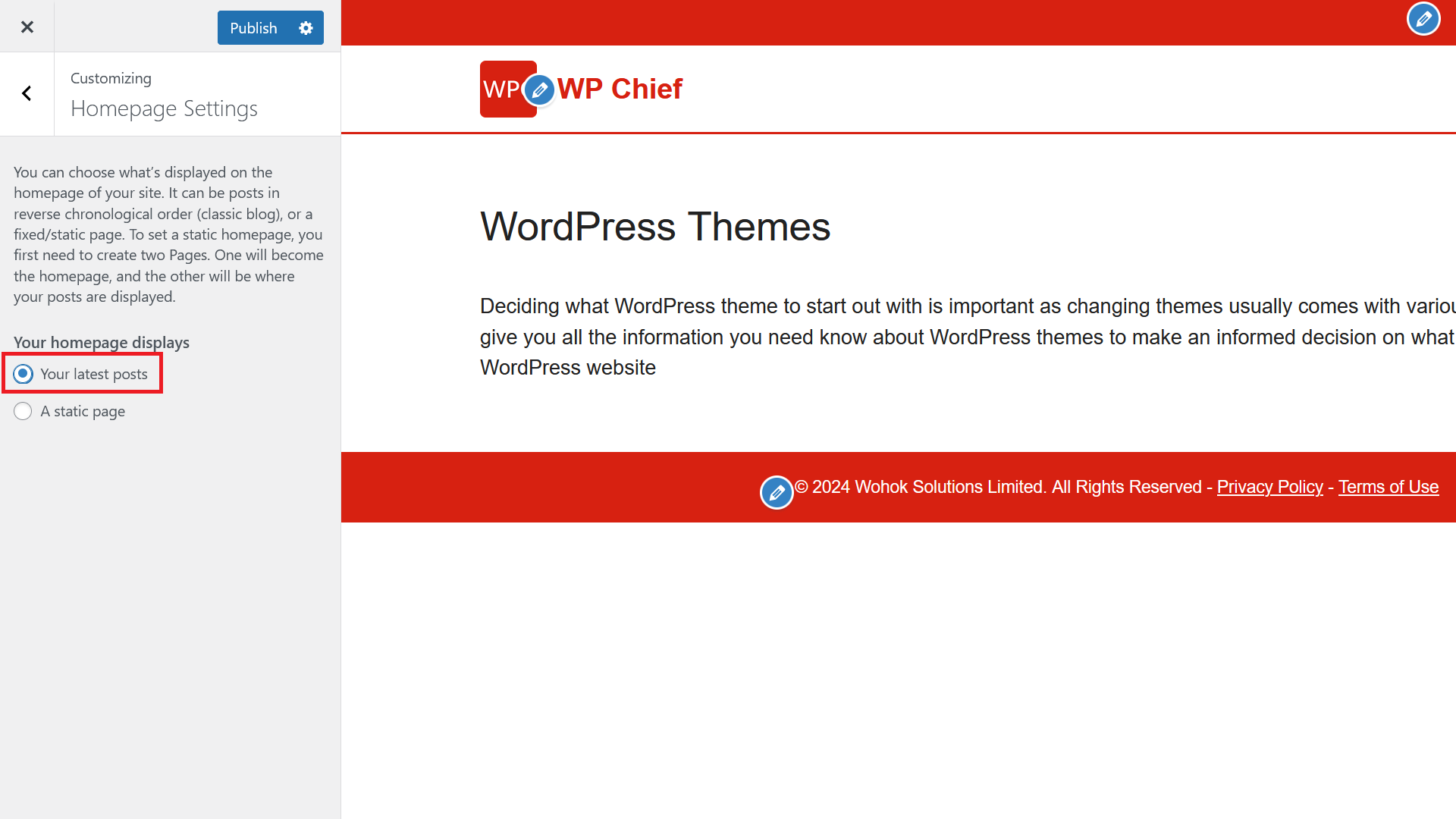Select the 'Your latest posts' radio option

pos(23,374)
